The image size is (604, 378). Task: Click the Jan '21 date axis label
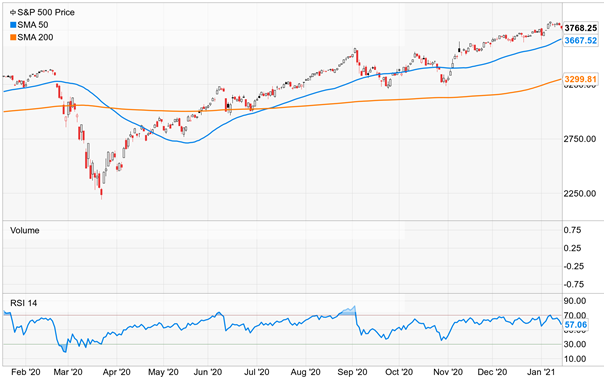pos(541,372)
